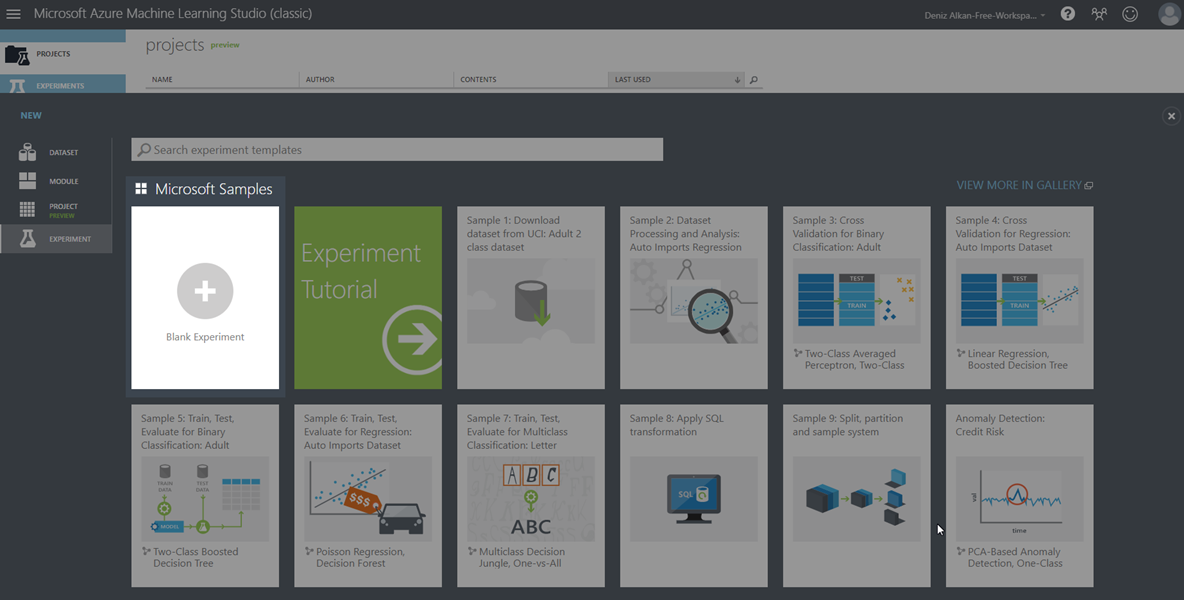Open Sample 7 Multiclass Classification Letter

pyautogui.click(x=531, y=495)
